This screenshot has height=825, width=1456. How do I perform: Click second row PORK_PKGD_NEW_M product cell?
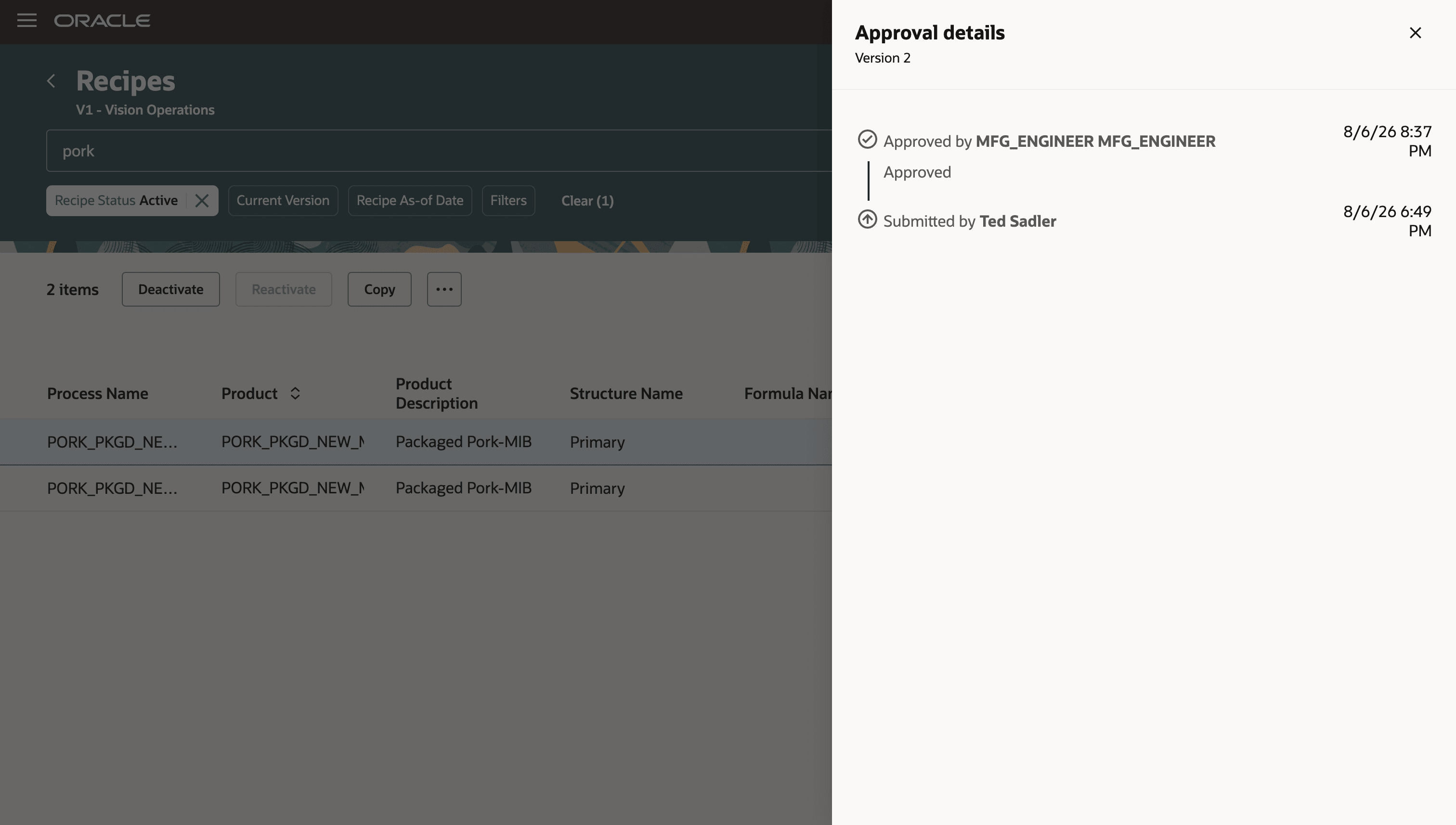[x=293, y=489]
